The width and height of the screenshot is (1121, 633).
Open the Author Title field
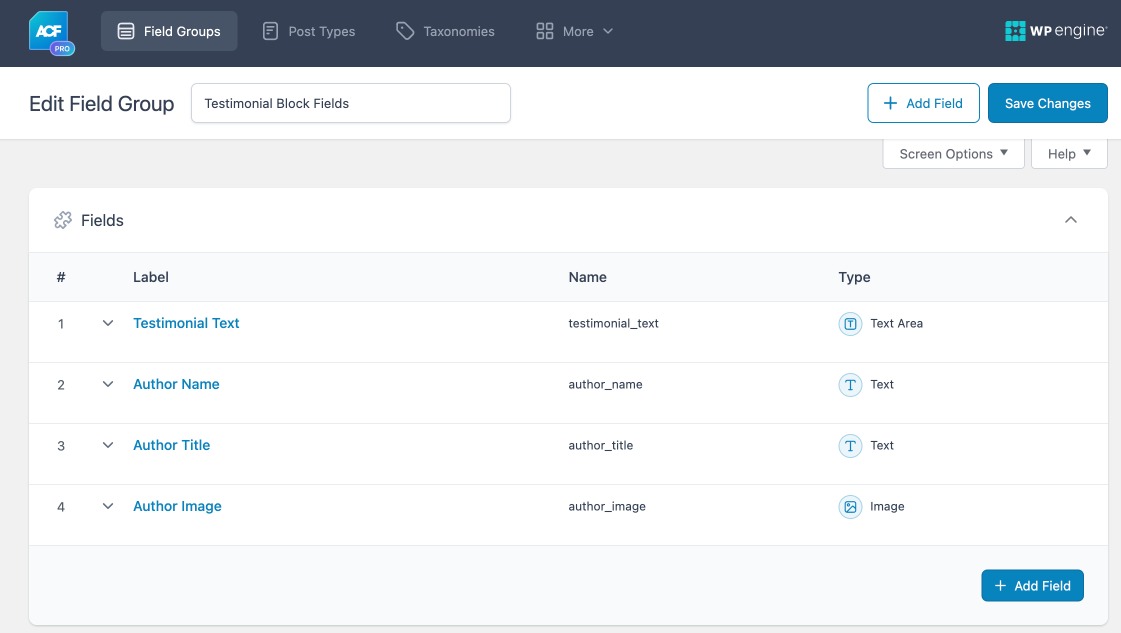pyautogui.click(x=172, y=445)
